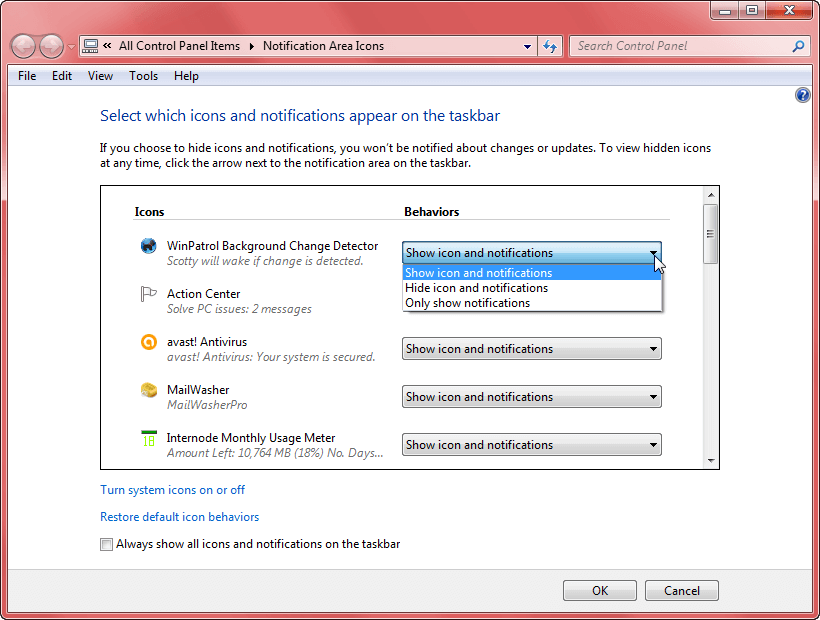Image resolution: width=820 pixels, height=620 pixels.
Task: Open the MailWasher behavior dropdown
Action: [x=531, y=397]
